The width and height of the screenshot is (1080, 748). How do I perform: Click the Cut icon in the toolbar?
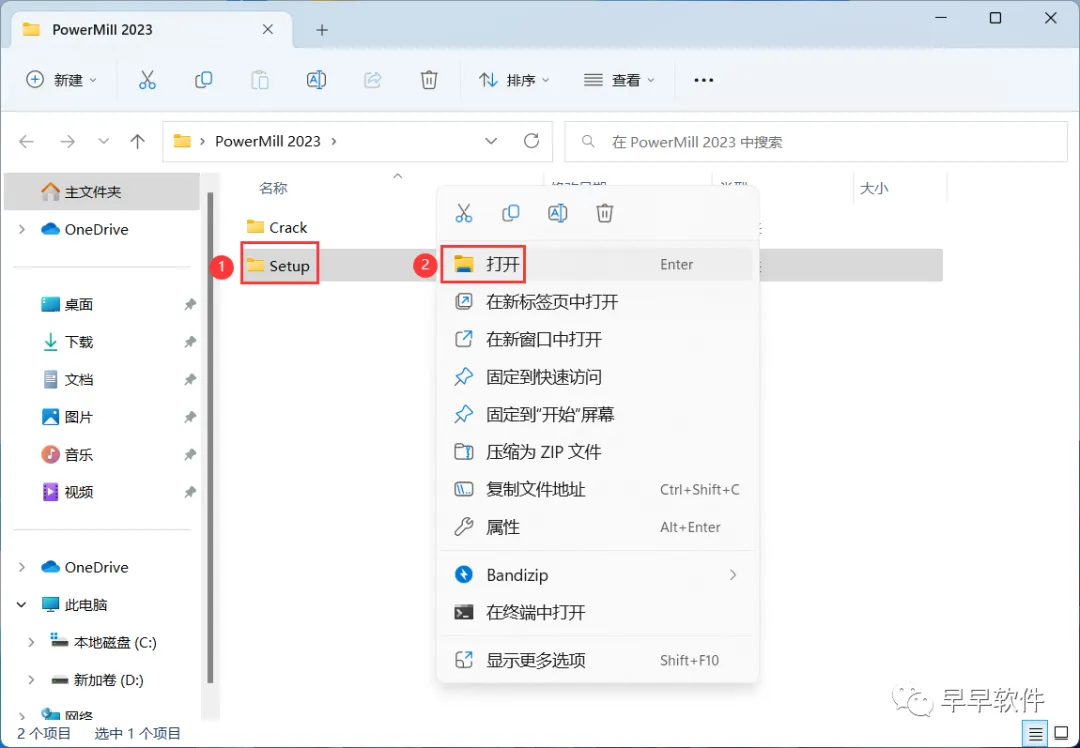point(147,80)
